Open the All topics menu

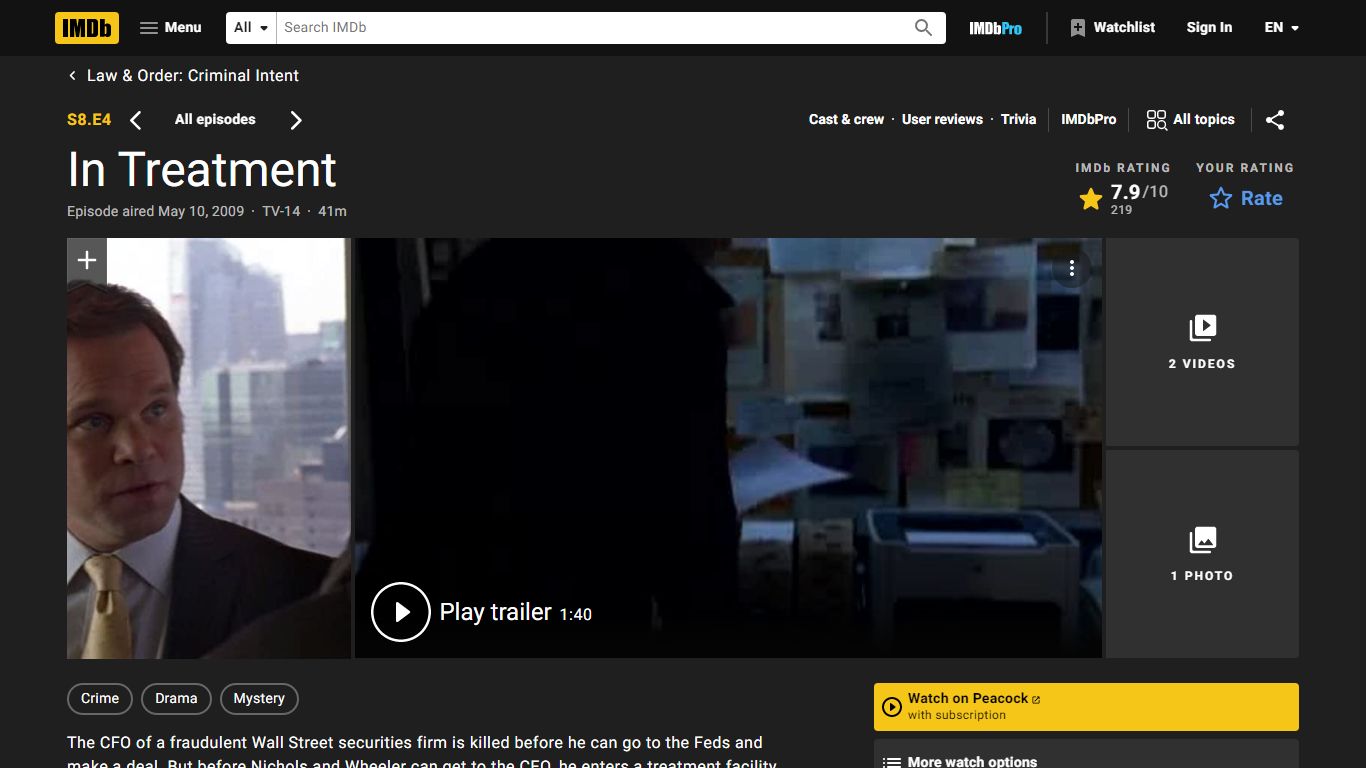[x=1190, y=120]
